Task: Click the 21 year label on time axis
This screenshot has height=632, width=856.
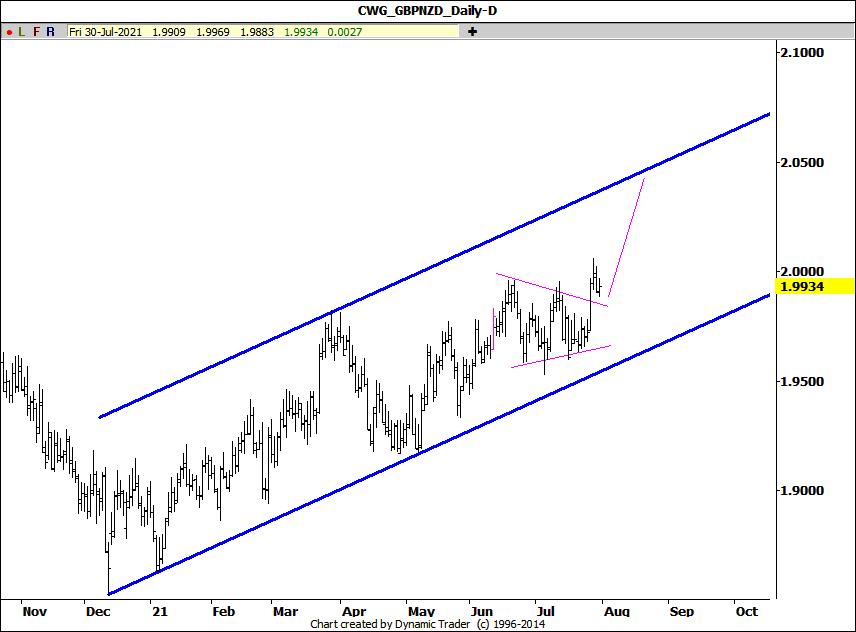Action: click(160, 611)
